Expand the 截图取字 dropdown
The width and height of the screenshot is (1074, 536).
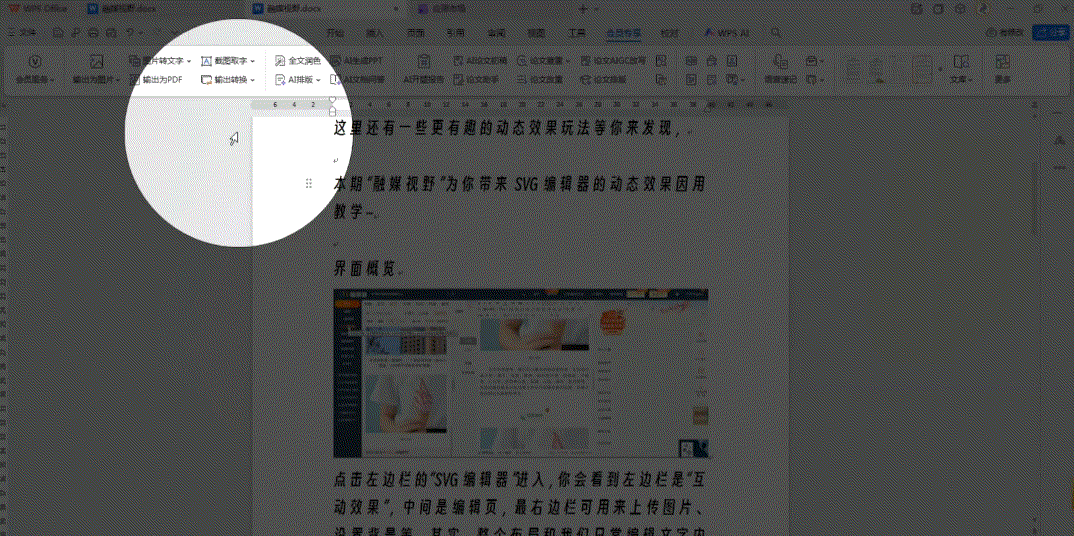[x=229, y=61]
